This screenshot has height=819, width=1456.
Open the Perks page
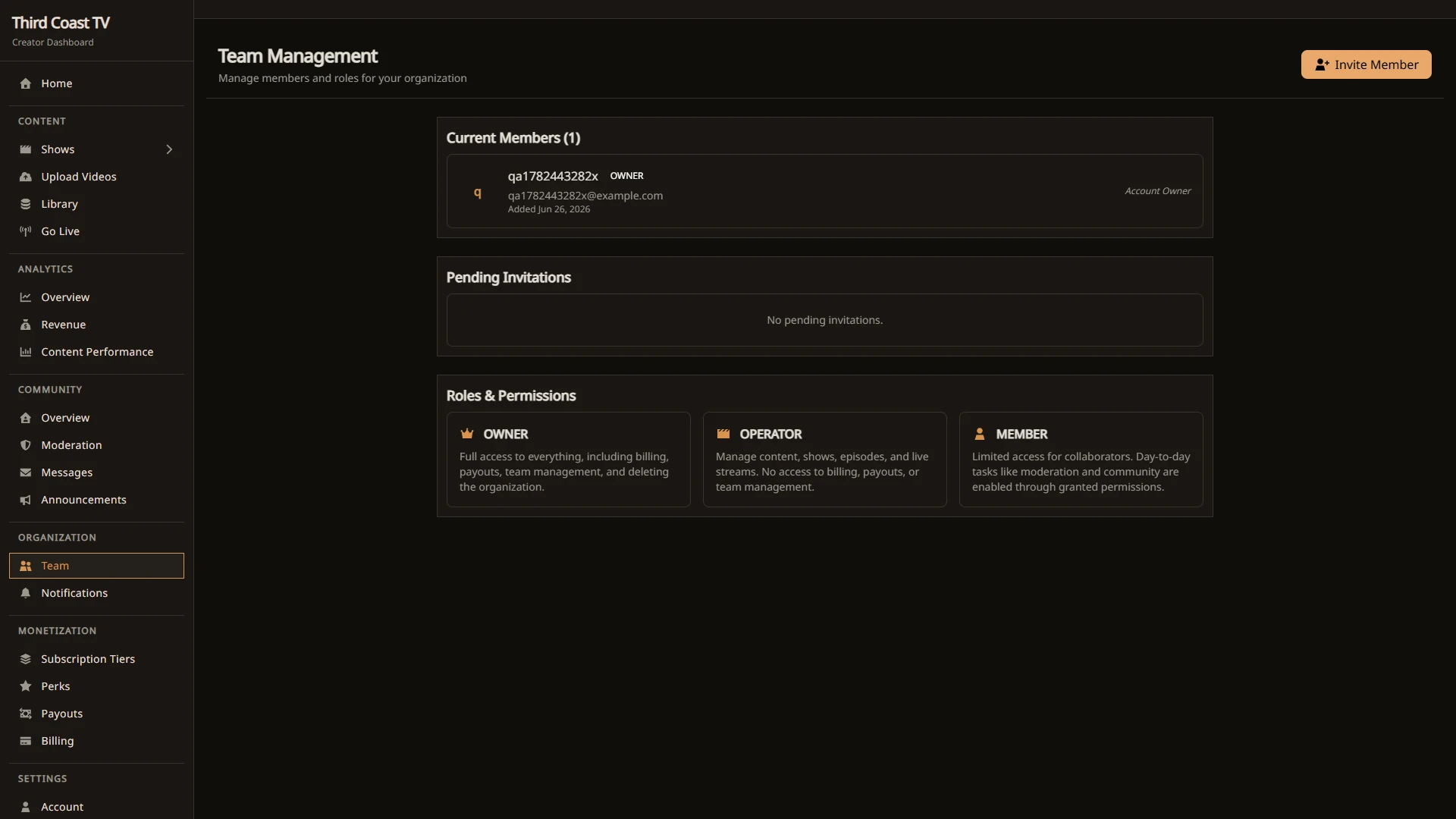click(96, 686)
